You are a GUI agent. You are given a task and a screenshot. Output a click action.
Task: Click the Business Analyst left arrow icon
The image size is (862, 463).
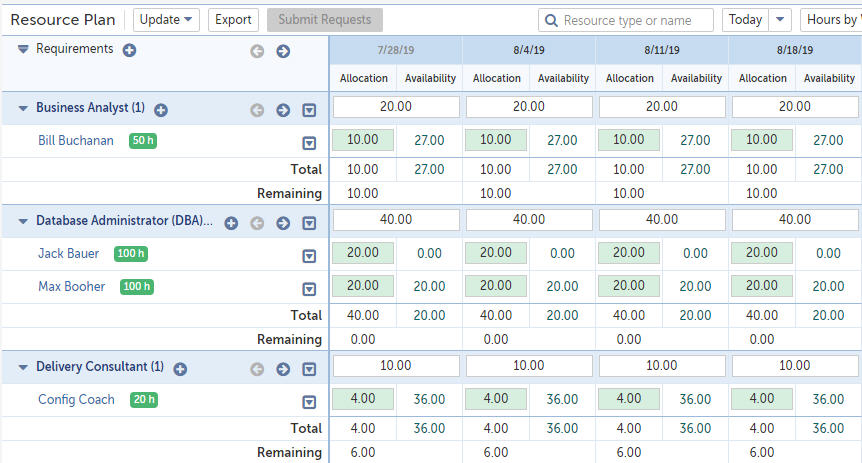coord(257,110)
